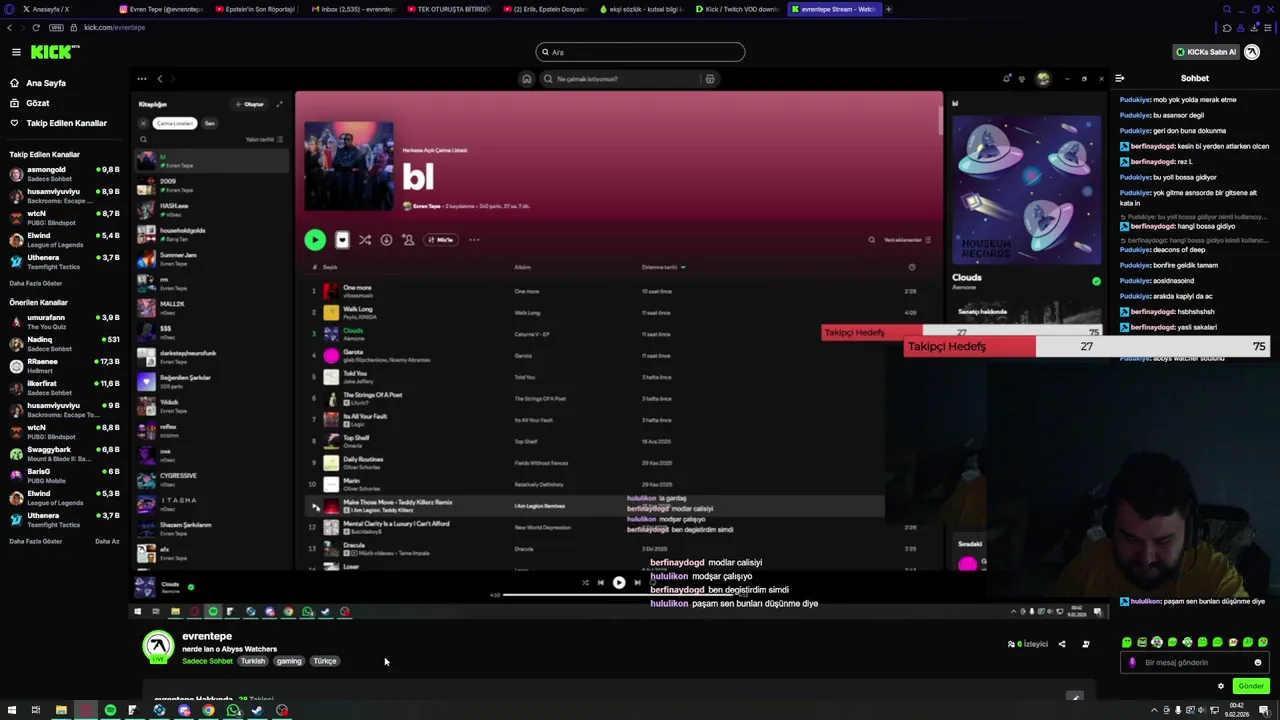Click the share stream icon

click(1062, 644)
